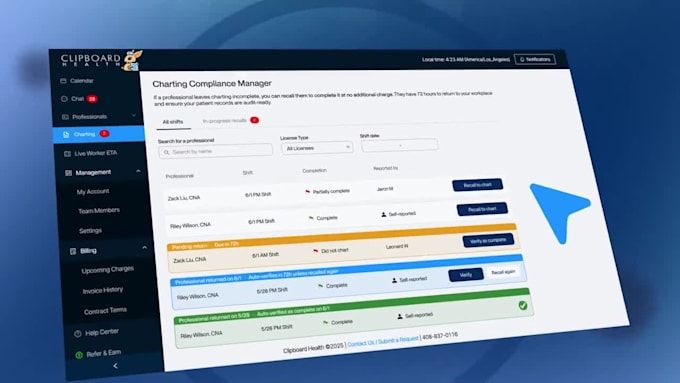Click person icon on Riley Wilson 6/1 row
Image resolution: width=680 pixels, height=383 pixels.
[x=384, y=215]
